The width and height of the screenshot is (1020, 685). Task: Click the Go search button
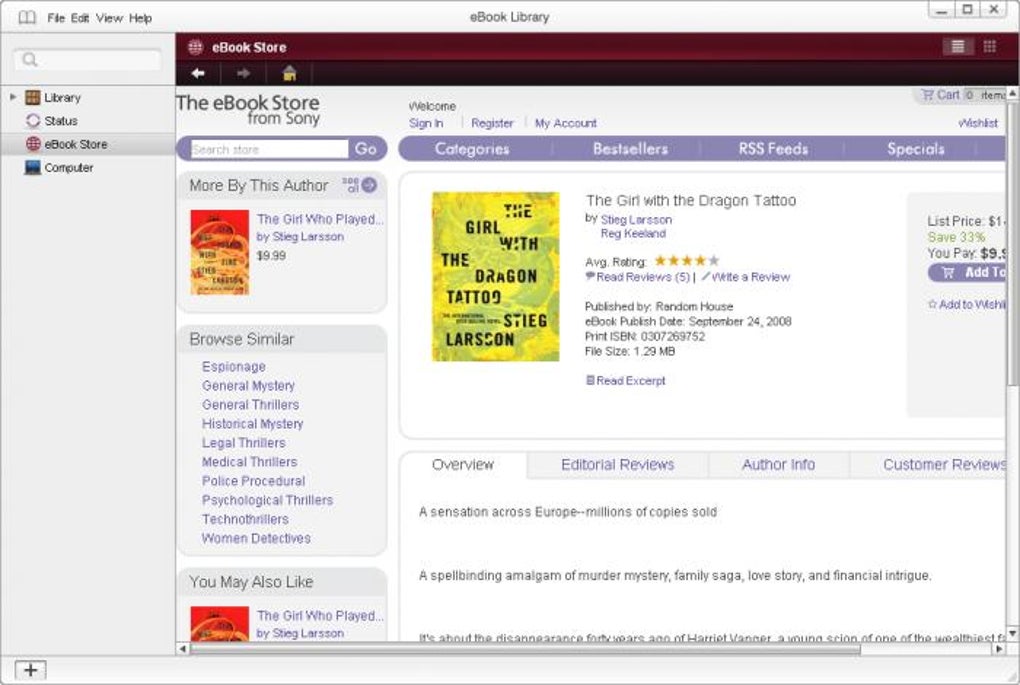(366, 149)
